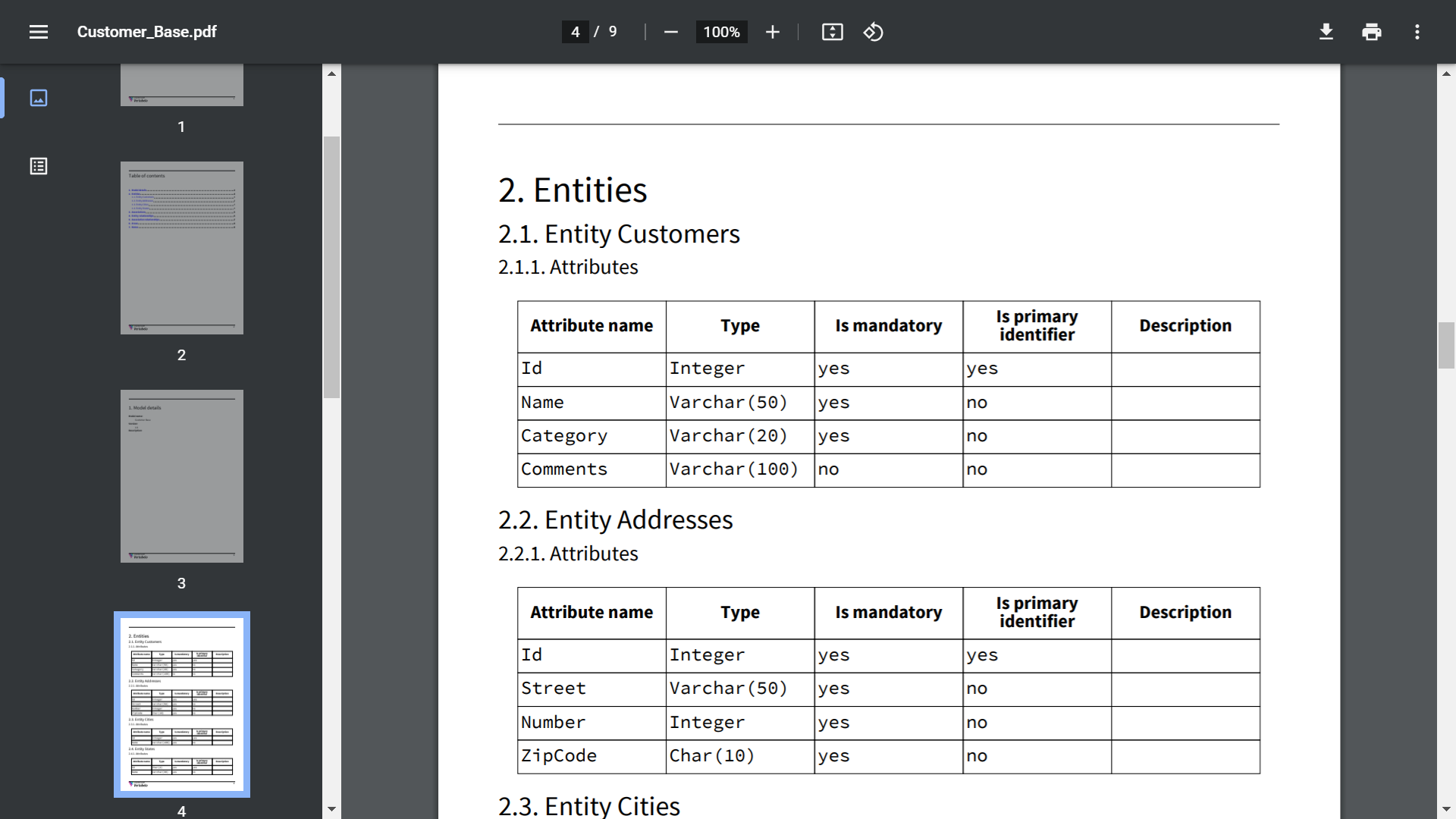Rotate the document counterclockwise

[x=873, y=32]
